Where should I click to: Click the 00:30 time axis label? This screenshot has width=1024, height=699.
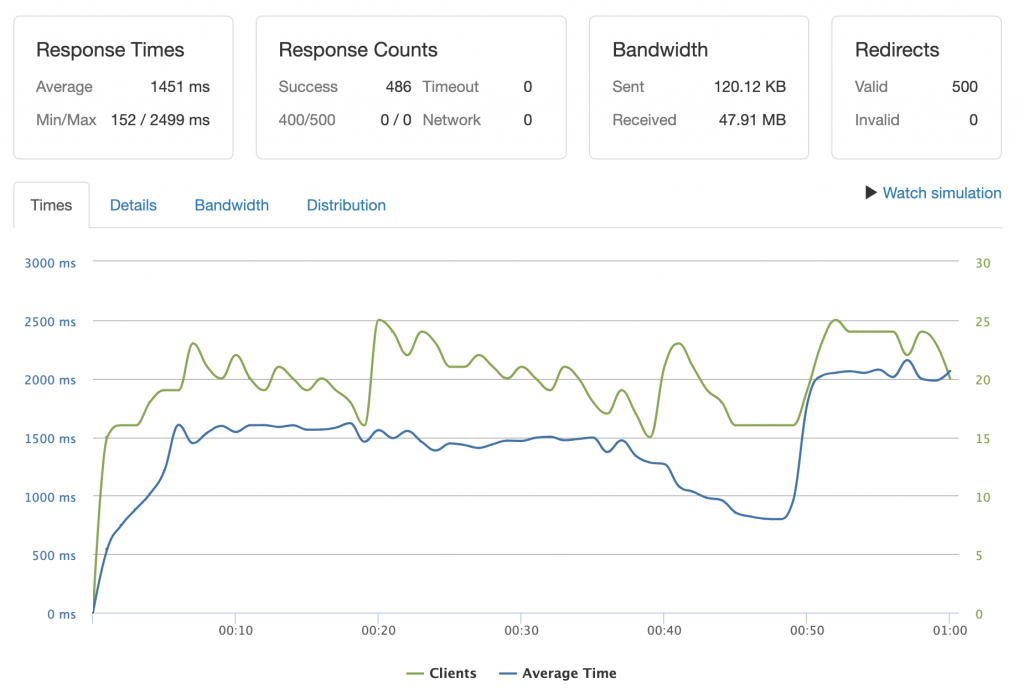coord(521,631)
